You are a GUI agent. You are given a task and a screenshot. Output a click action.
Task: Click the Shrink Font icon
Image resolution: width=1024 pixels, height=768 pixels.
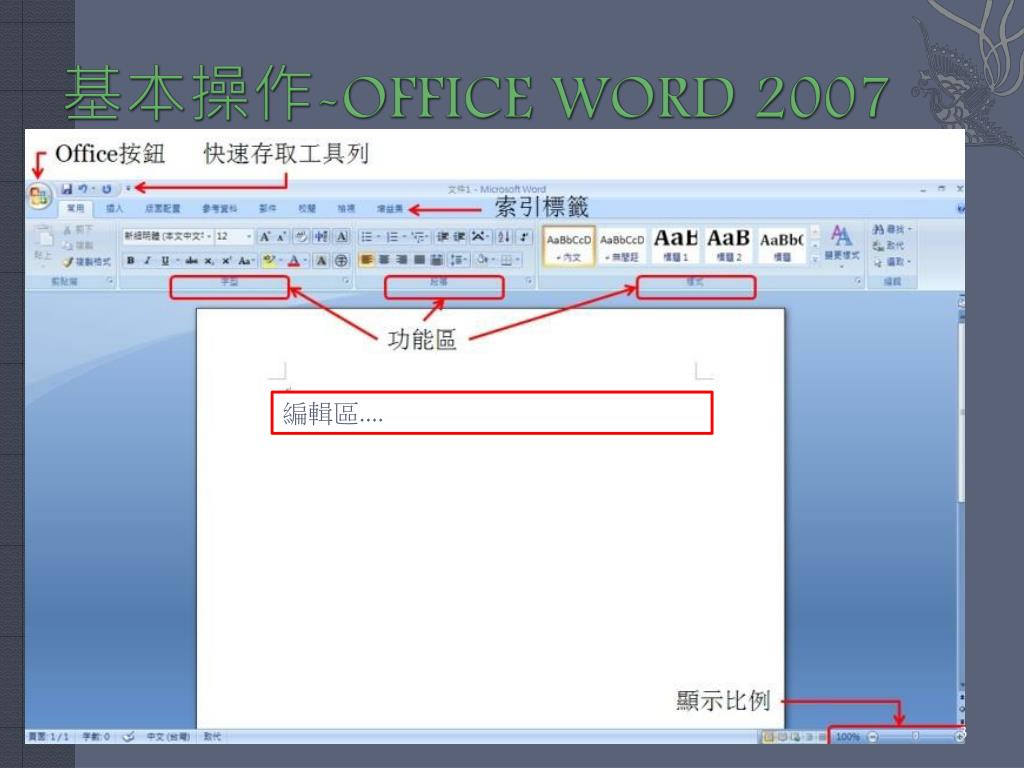point(281,236)
